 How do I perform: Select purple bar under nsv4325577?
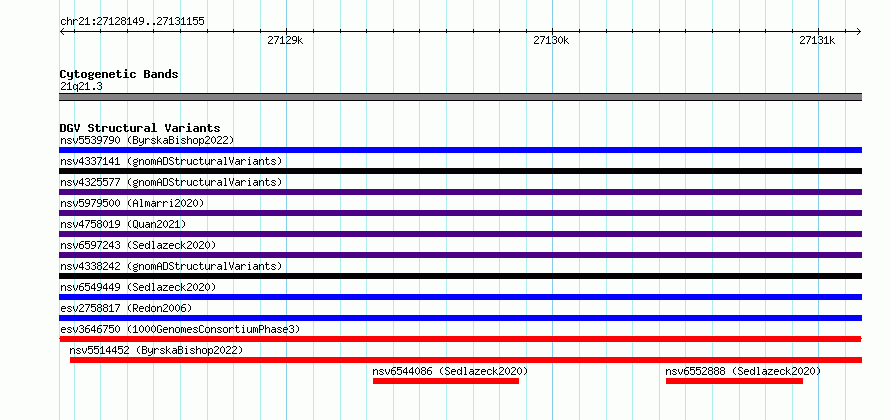click(x=460, y=192)
